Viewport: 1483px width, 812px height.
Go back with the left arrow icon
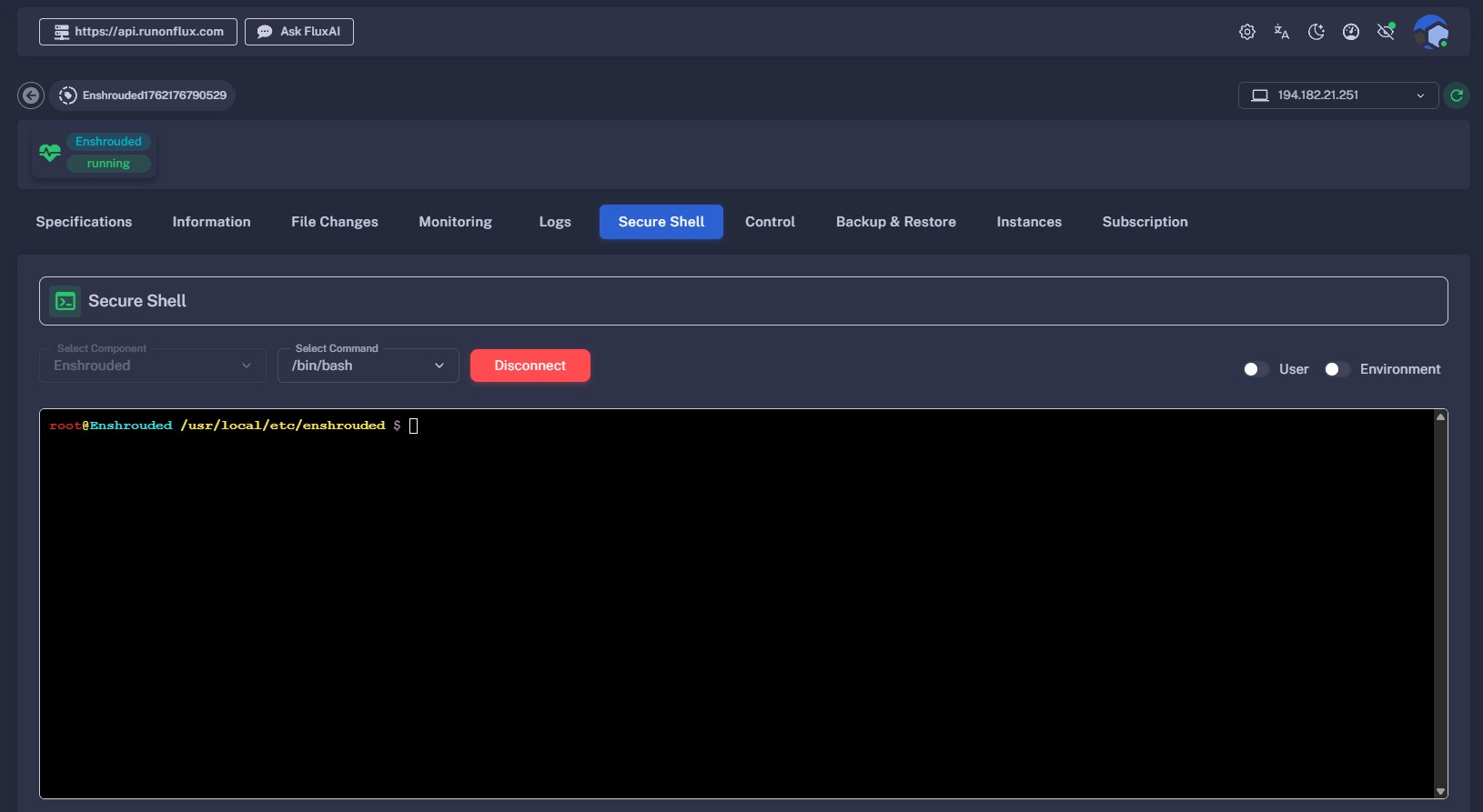point(31,95)
